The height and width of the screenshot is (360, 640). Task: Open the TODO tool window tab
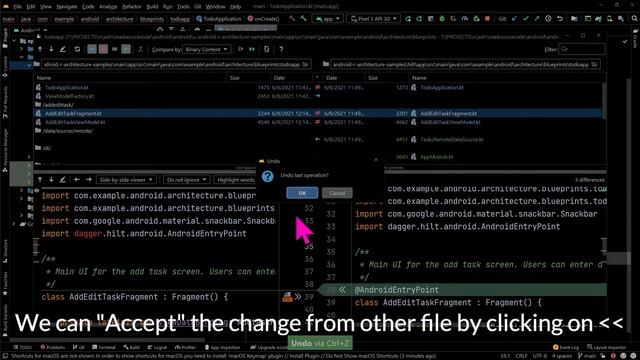(x=23, y=347)
